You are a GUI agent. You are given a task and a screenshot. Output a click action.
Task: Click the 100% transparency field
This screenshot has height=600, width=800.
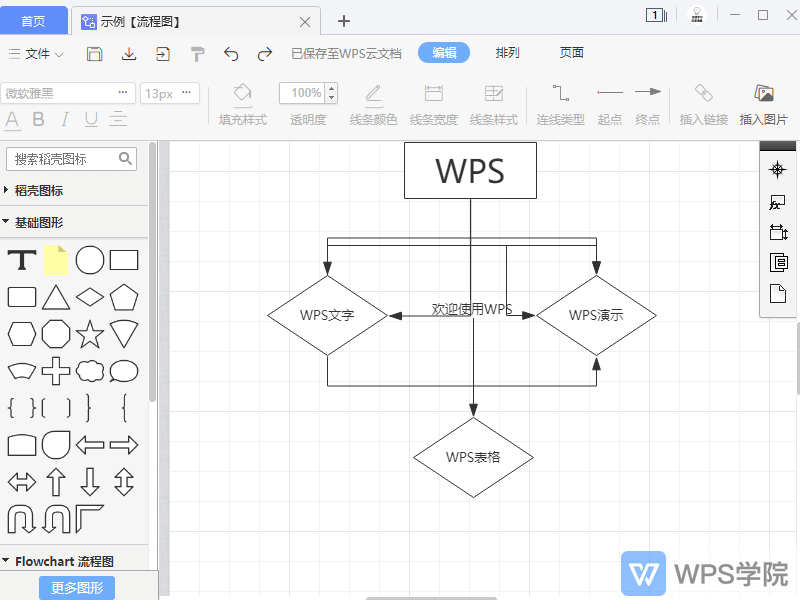pos(304,93)
